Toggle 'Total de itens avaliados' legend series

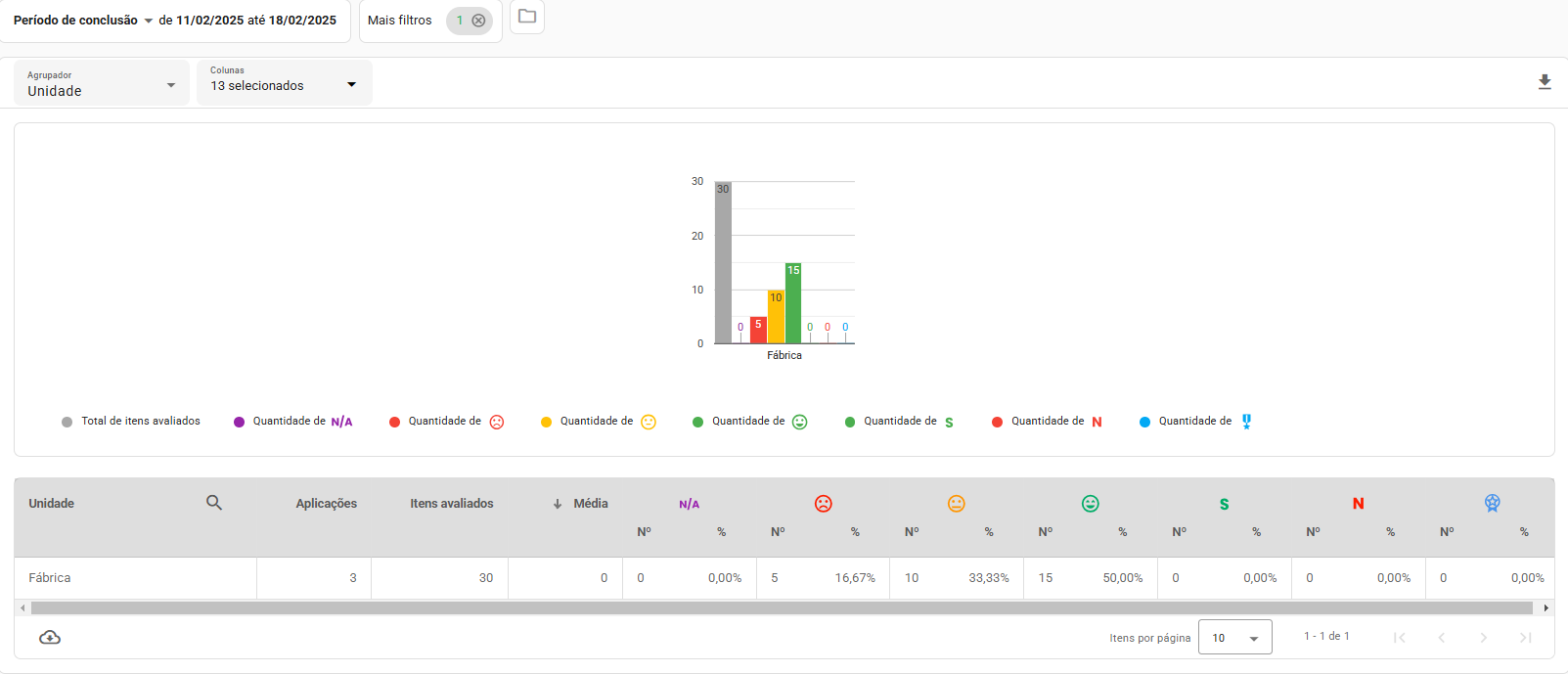(x=131, y=422)
